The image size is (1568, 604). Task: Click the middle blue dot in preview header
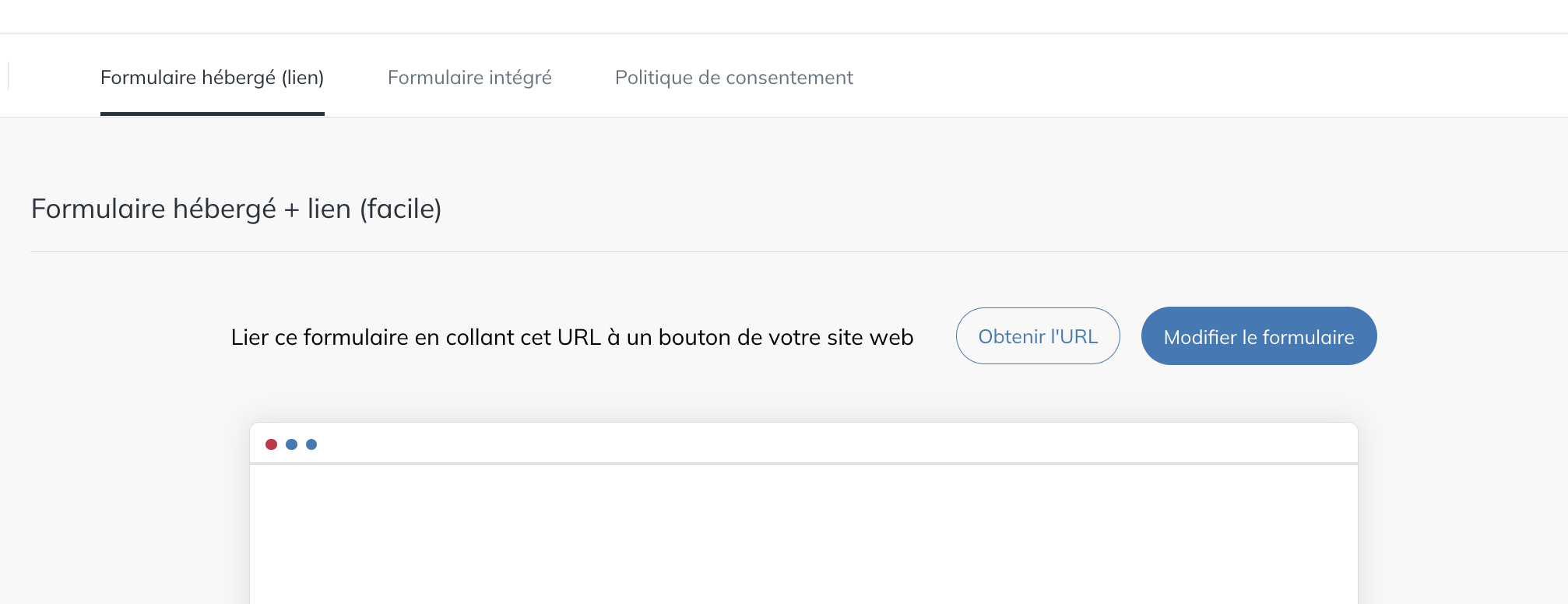291,444
